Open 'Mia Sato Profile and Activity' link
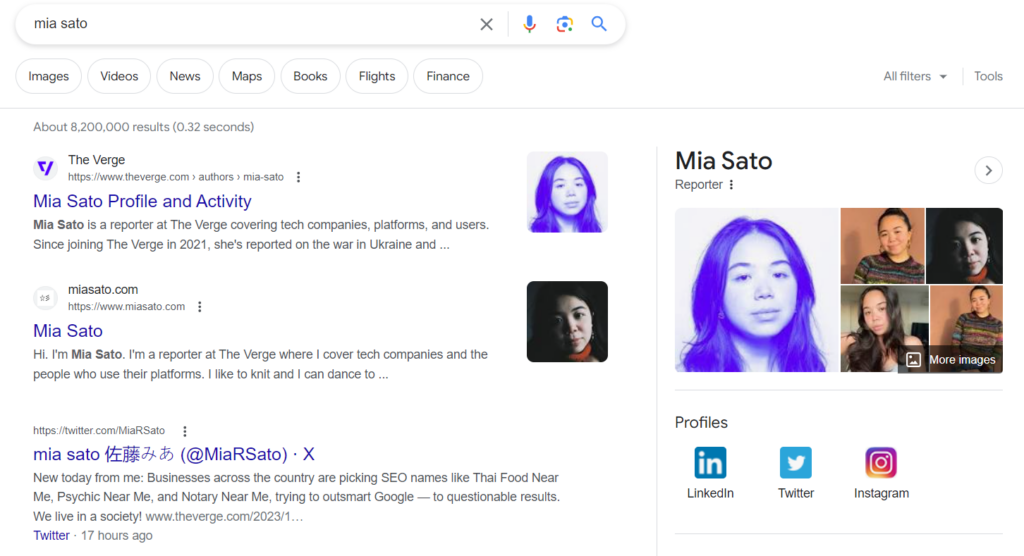Viewport: 1024px width, 556px height. [142, 201]
